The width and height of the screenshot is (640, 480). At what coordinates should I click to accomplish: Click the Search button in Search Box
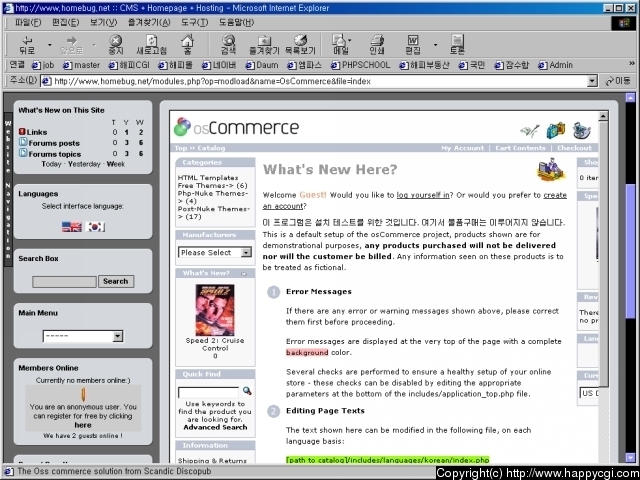116,281
